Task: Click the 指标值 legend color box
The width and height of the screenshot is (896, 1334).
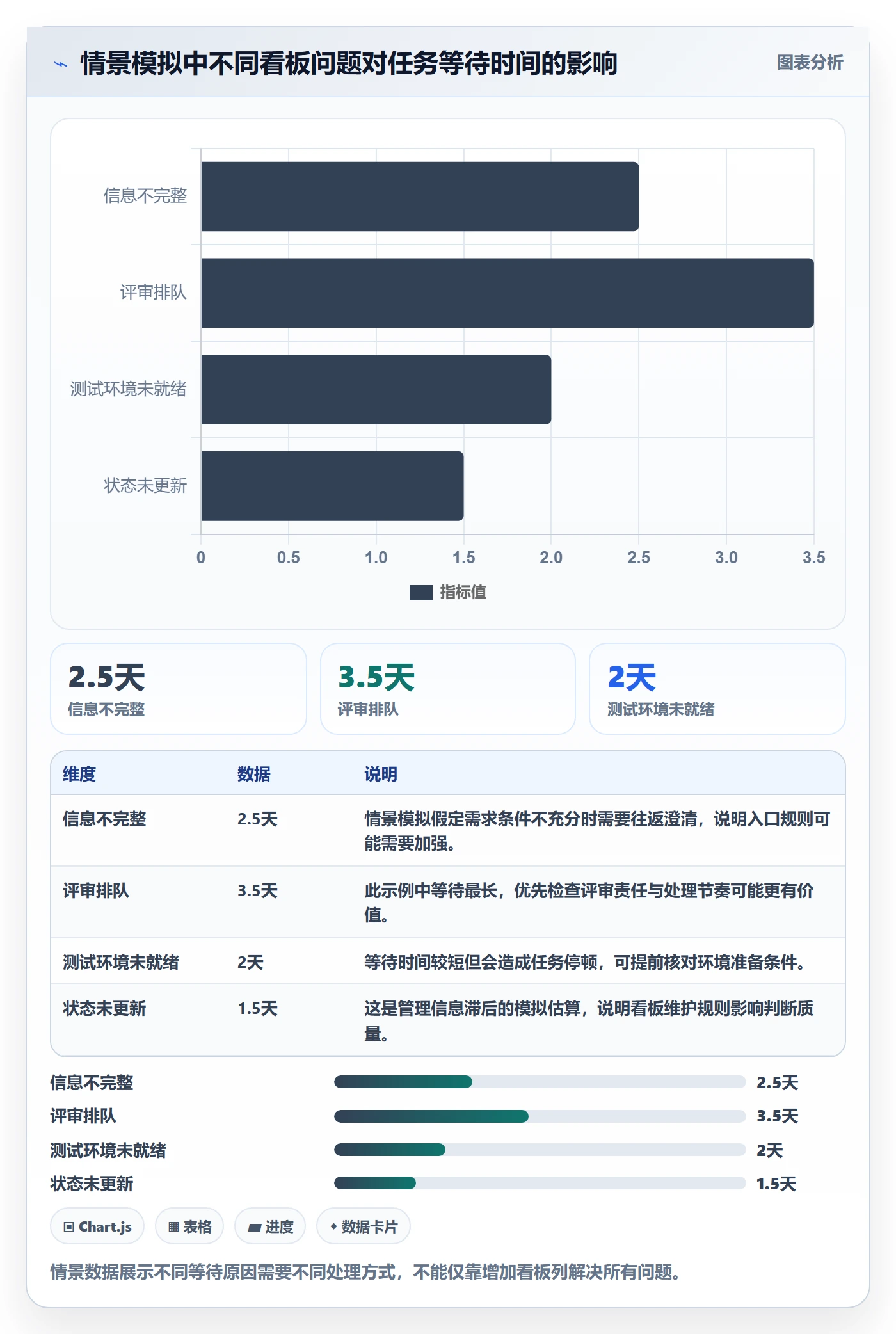Action: point(420,593)
